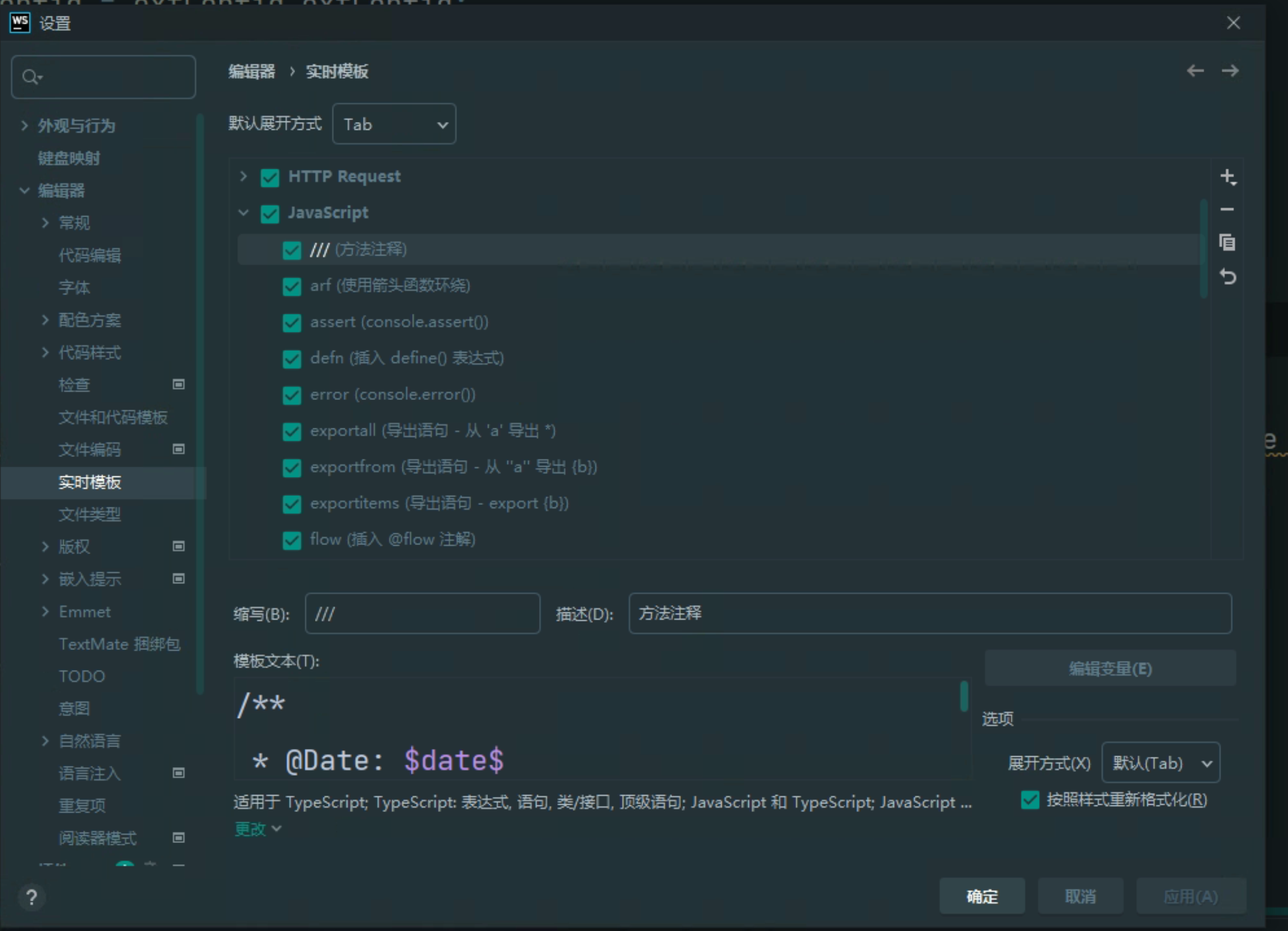Click the duplicate template icon

pyautogui.click(x=1227, y=242)
